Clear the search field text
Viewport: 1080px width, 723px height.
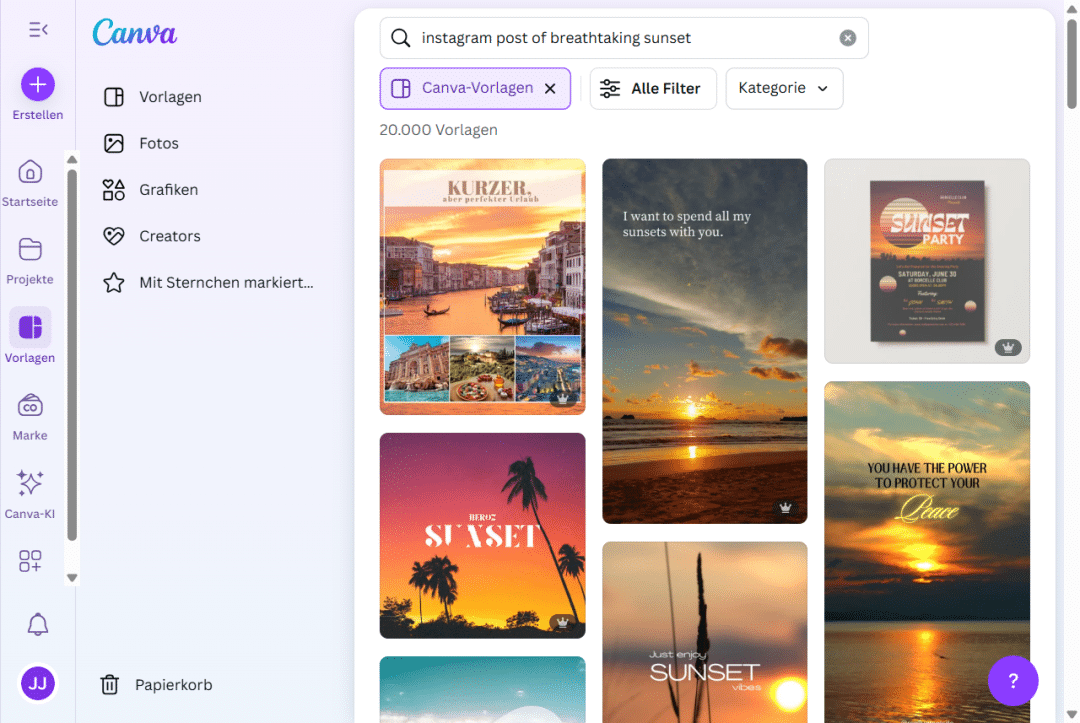tap(848, 38)
